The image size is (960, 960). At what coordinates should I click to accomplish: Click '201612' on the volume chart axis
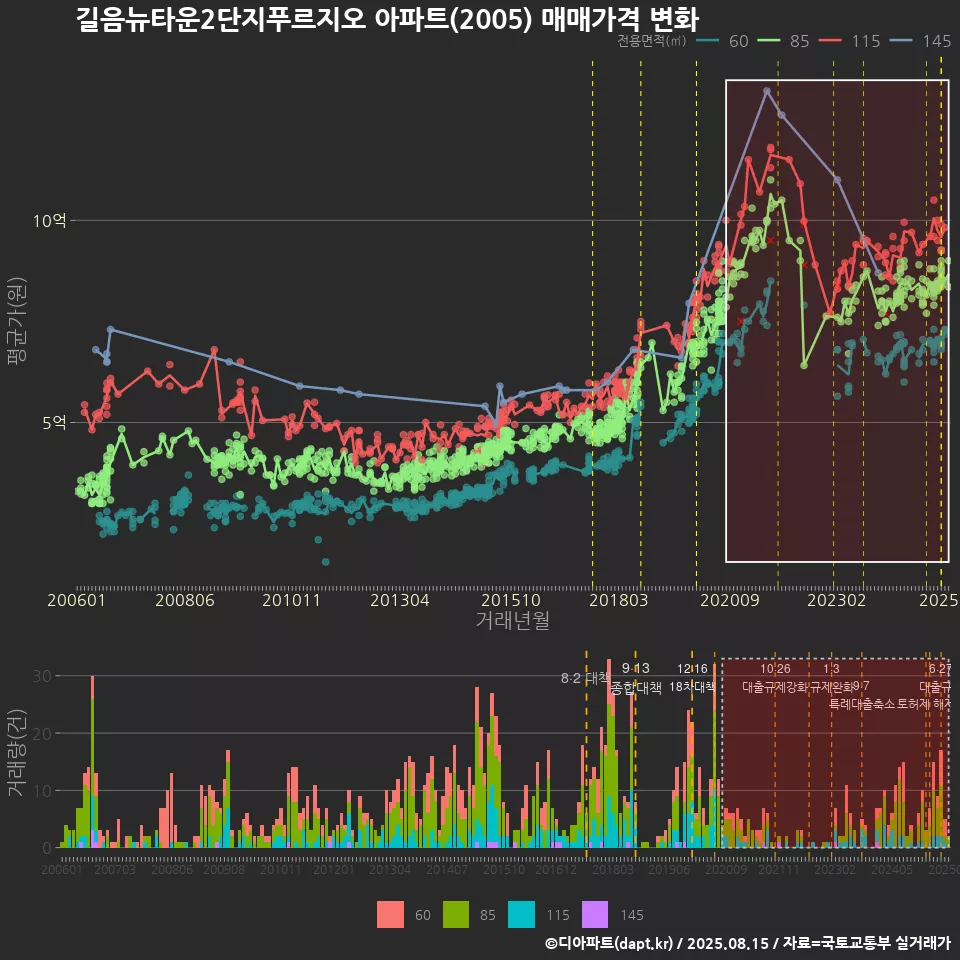556,869
